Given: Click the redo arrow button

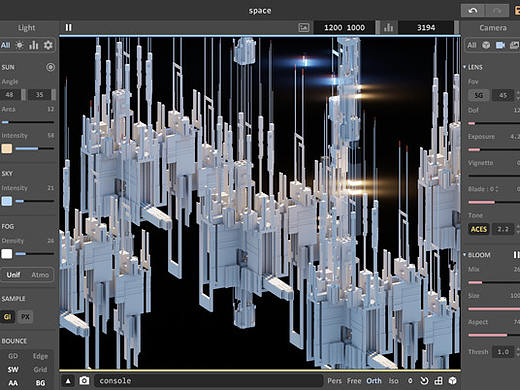Looking at the screenshot, I should coord(497,11).
